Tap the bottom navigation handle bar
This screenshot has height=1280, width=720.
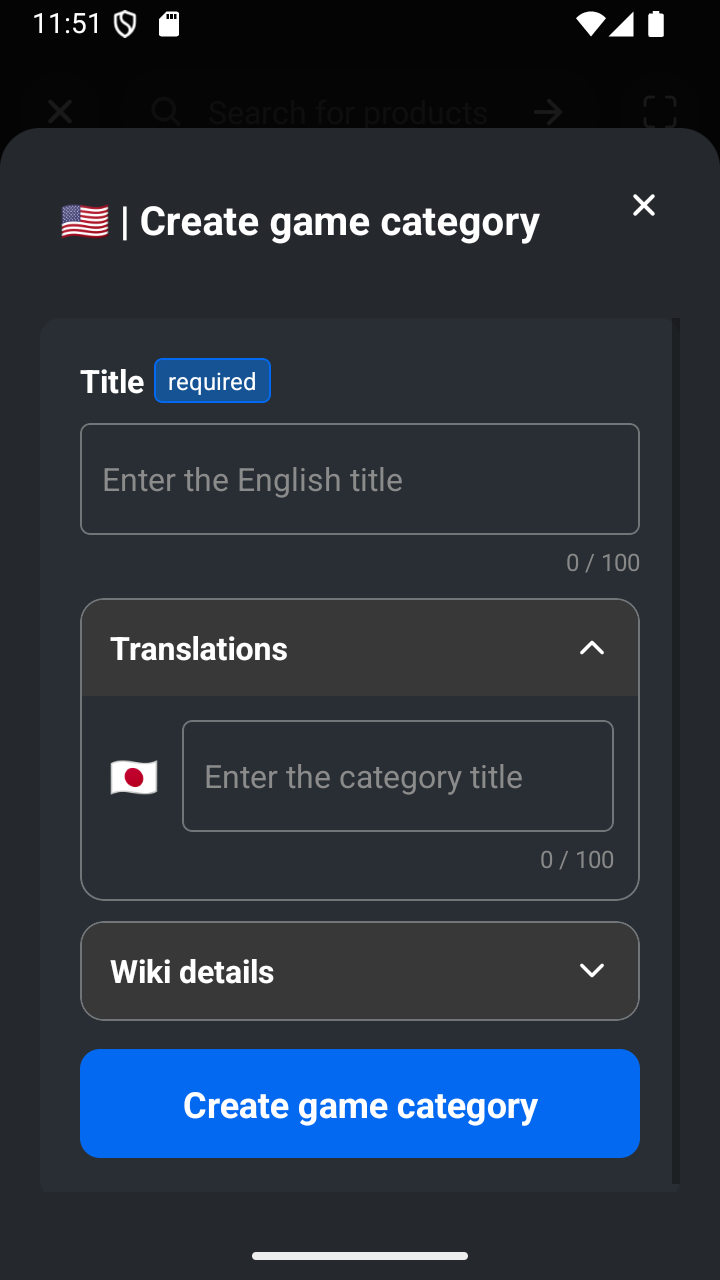click(360, 1256)
